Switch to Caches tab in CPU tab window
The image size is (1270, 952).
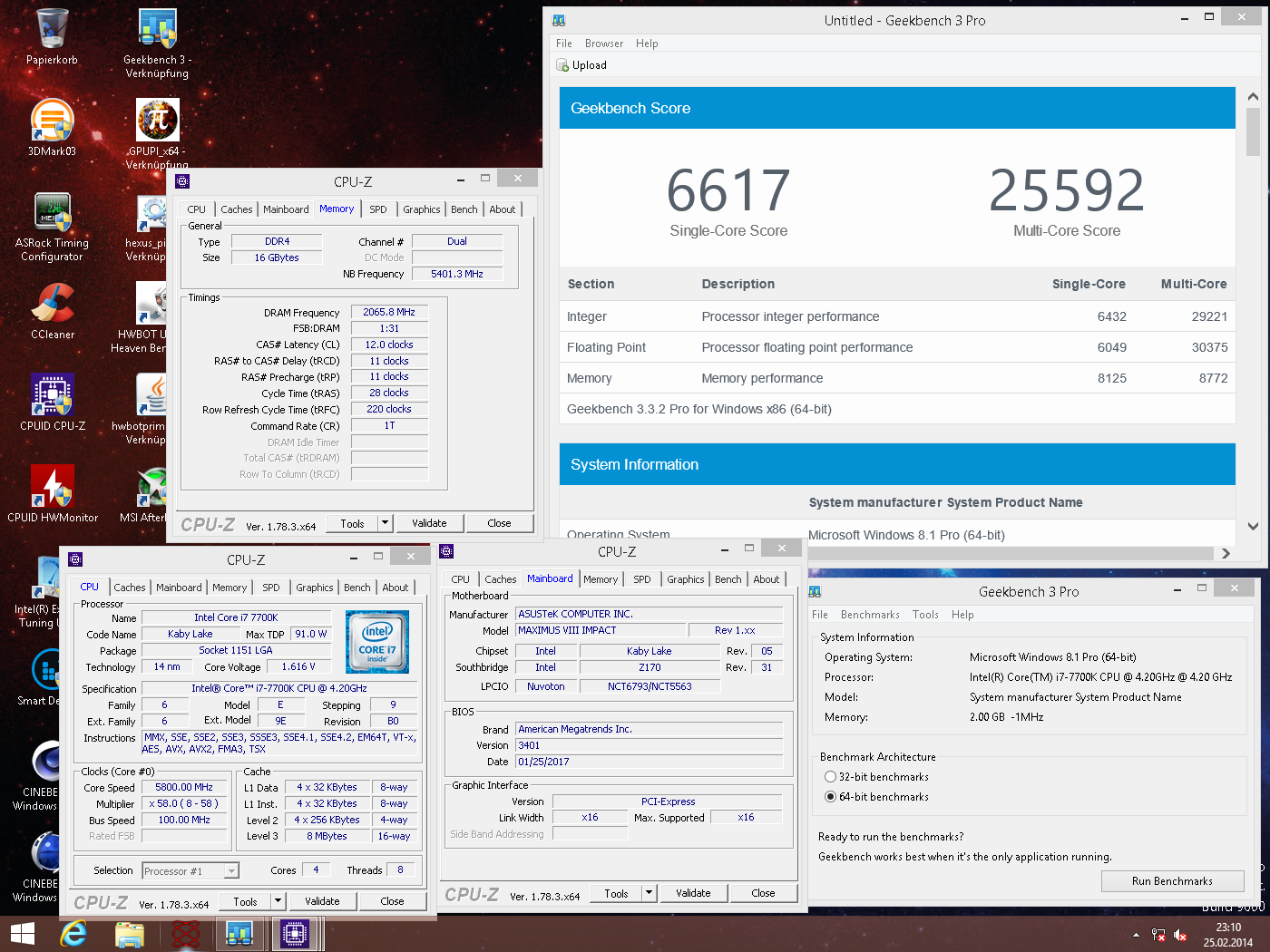click(x=130, y=588)
